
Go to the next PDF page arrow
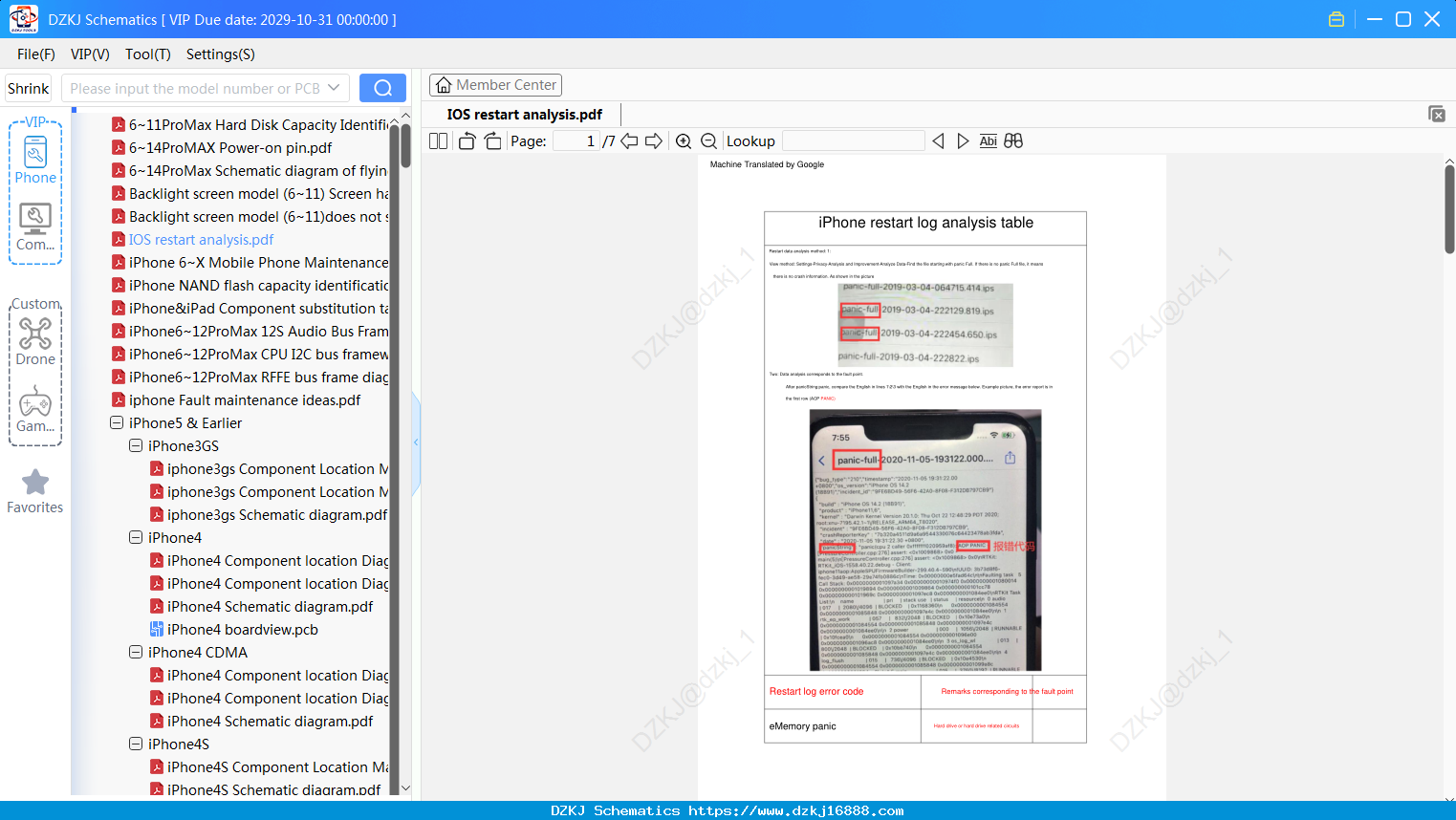[654, 141]
